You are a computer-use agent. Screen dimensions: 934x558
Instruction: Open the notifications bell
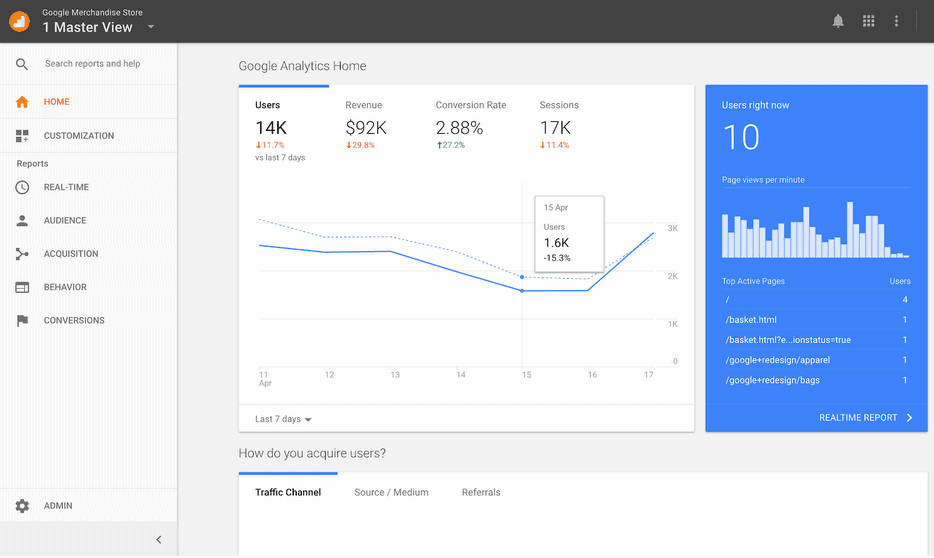838,21
